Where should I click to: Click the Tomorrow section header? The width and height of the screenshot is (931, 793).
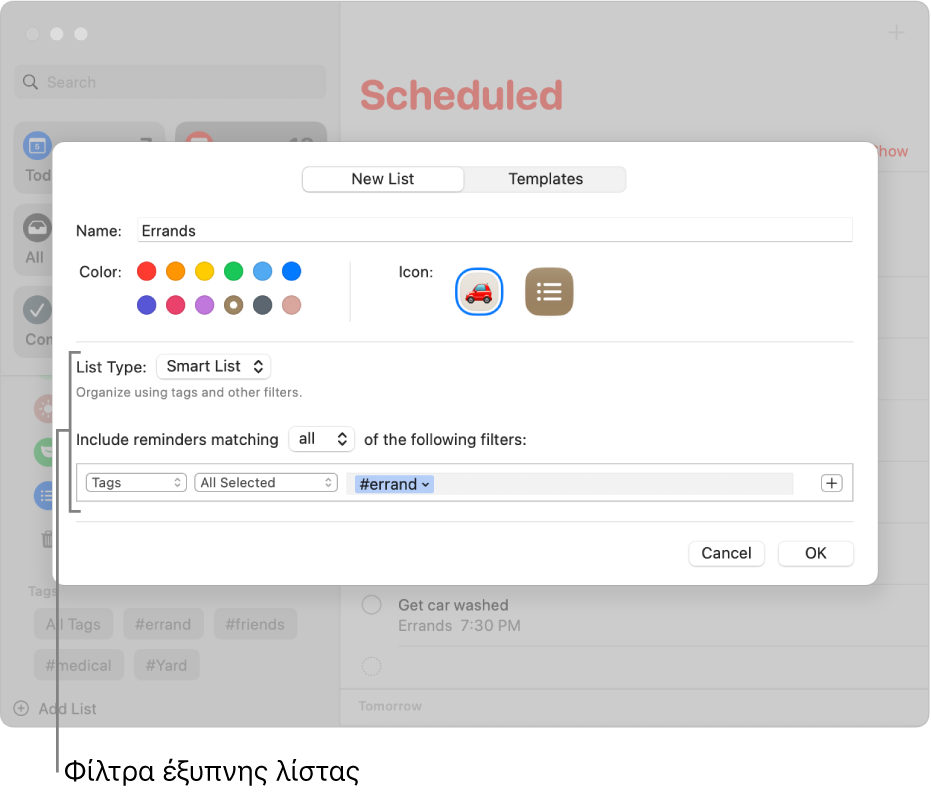[390, 706]
